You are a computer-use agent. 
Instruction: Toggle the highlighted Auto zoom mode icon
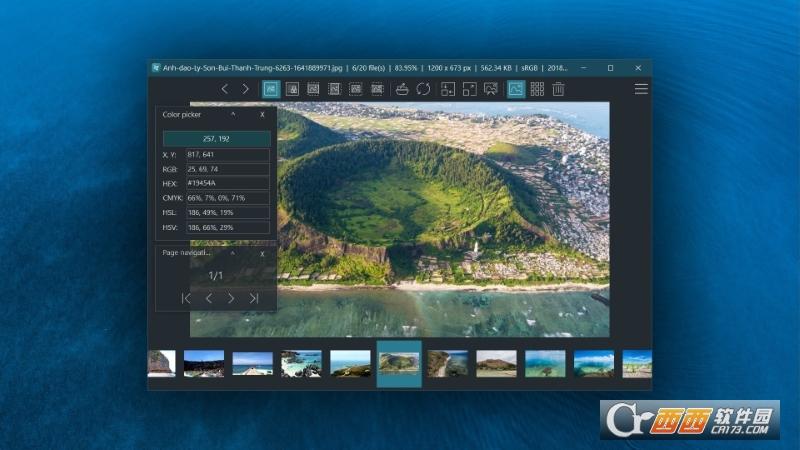click(x=271, y=89)
